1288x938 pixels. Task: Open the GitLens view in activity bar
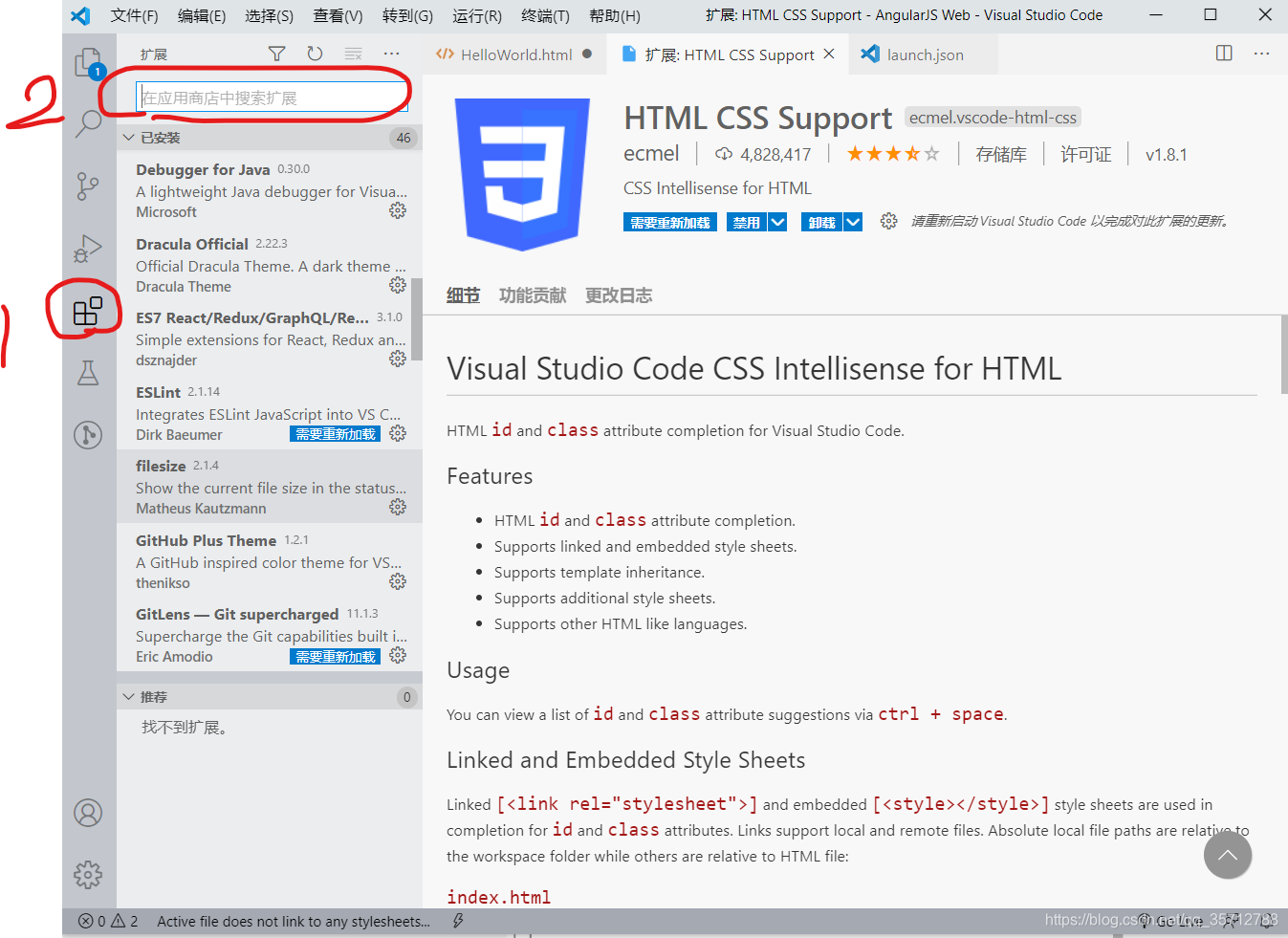pos(88,435)
